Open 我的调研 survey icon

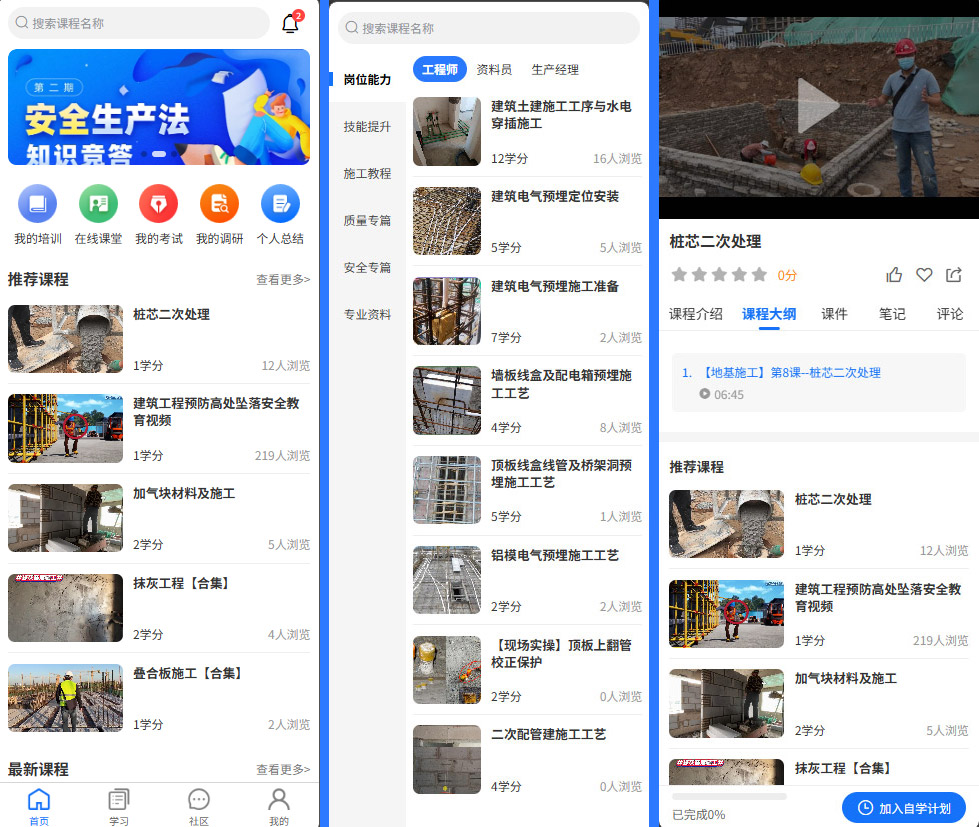click(219, 204)
